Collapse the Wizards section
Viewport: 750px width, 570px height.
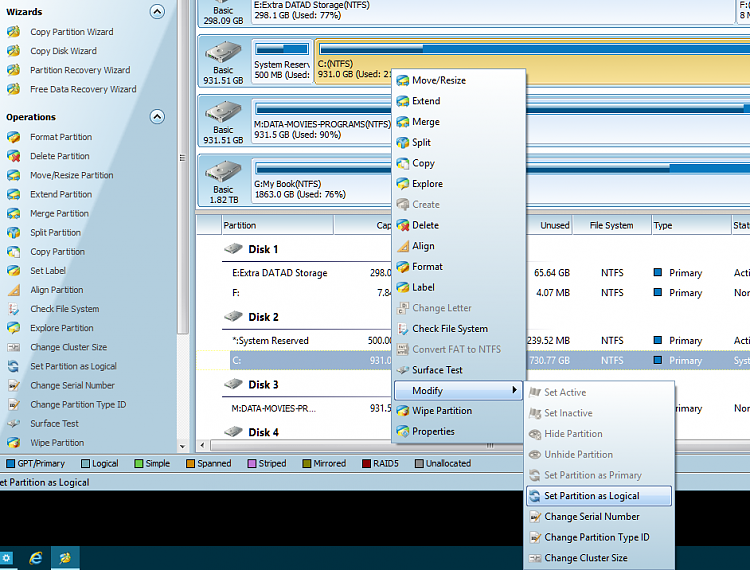(x=157, y=11)
